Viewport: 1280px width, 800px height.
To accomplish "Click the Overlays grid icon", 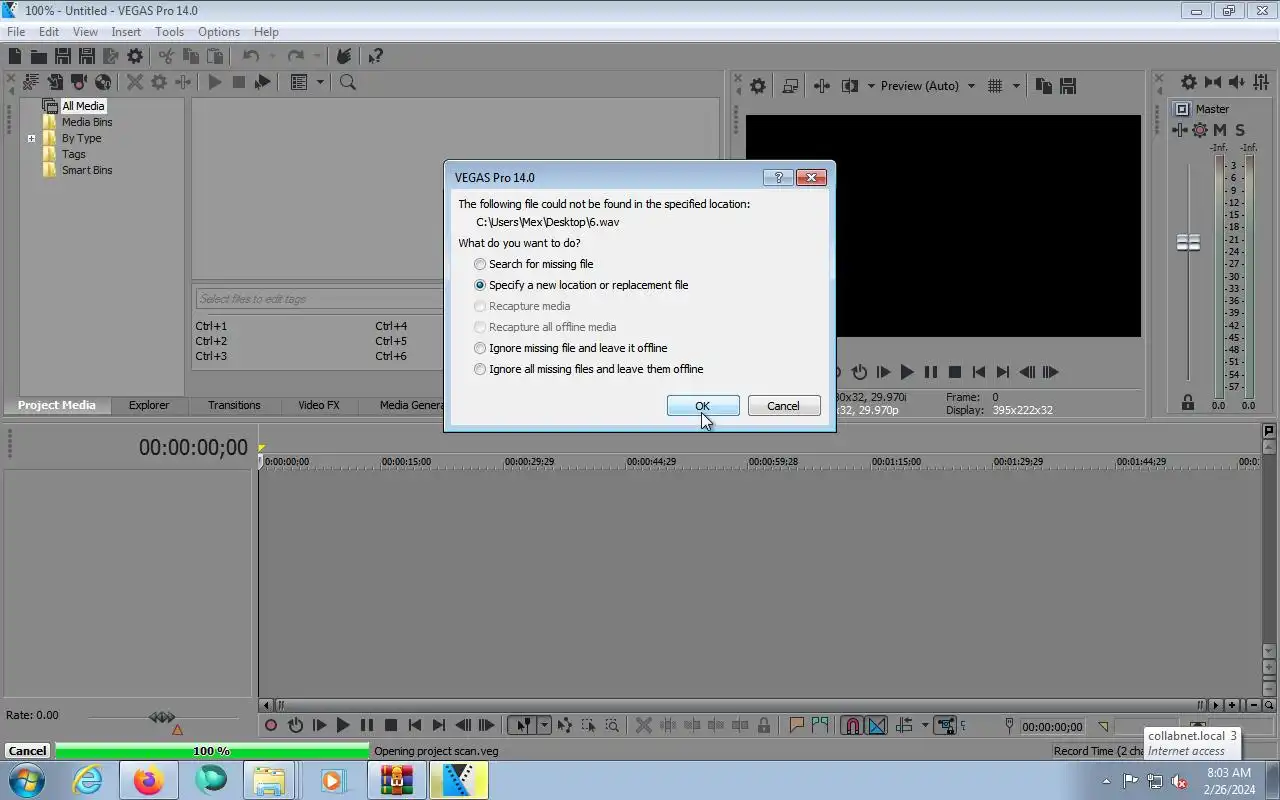I will [x=995, y=86].
